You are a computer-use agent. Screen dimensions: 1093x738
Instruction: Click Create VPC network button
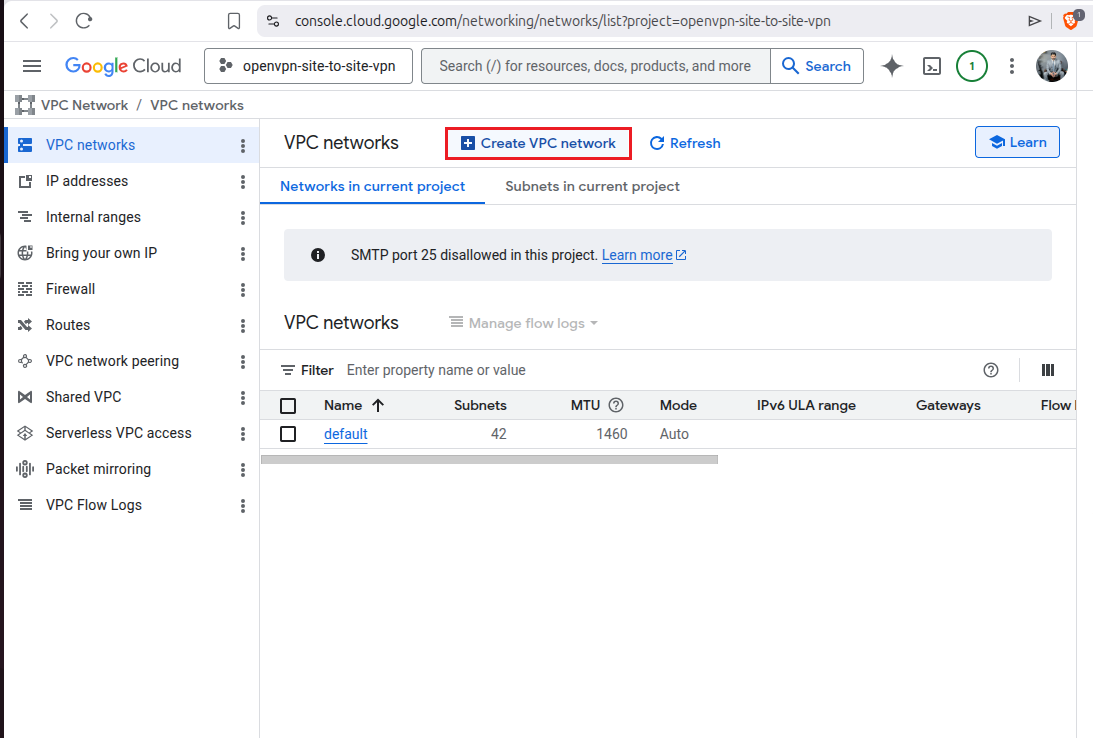tap(538, 143)
